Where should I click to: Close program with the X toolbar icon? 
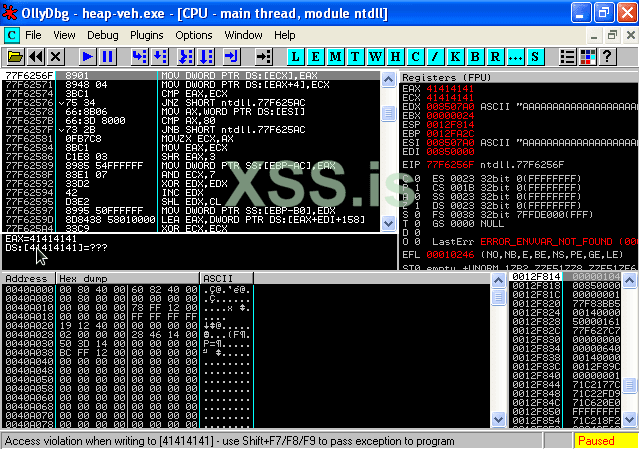click(55, 57)
